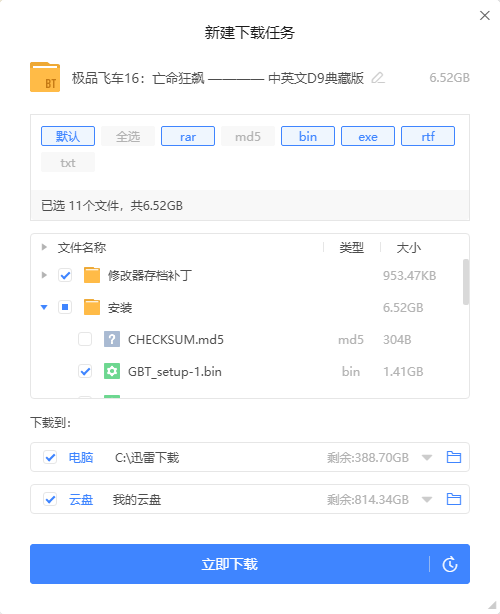
Task: Toggle the txt file type filter
Action: [x=68, y=163]
